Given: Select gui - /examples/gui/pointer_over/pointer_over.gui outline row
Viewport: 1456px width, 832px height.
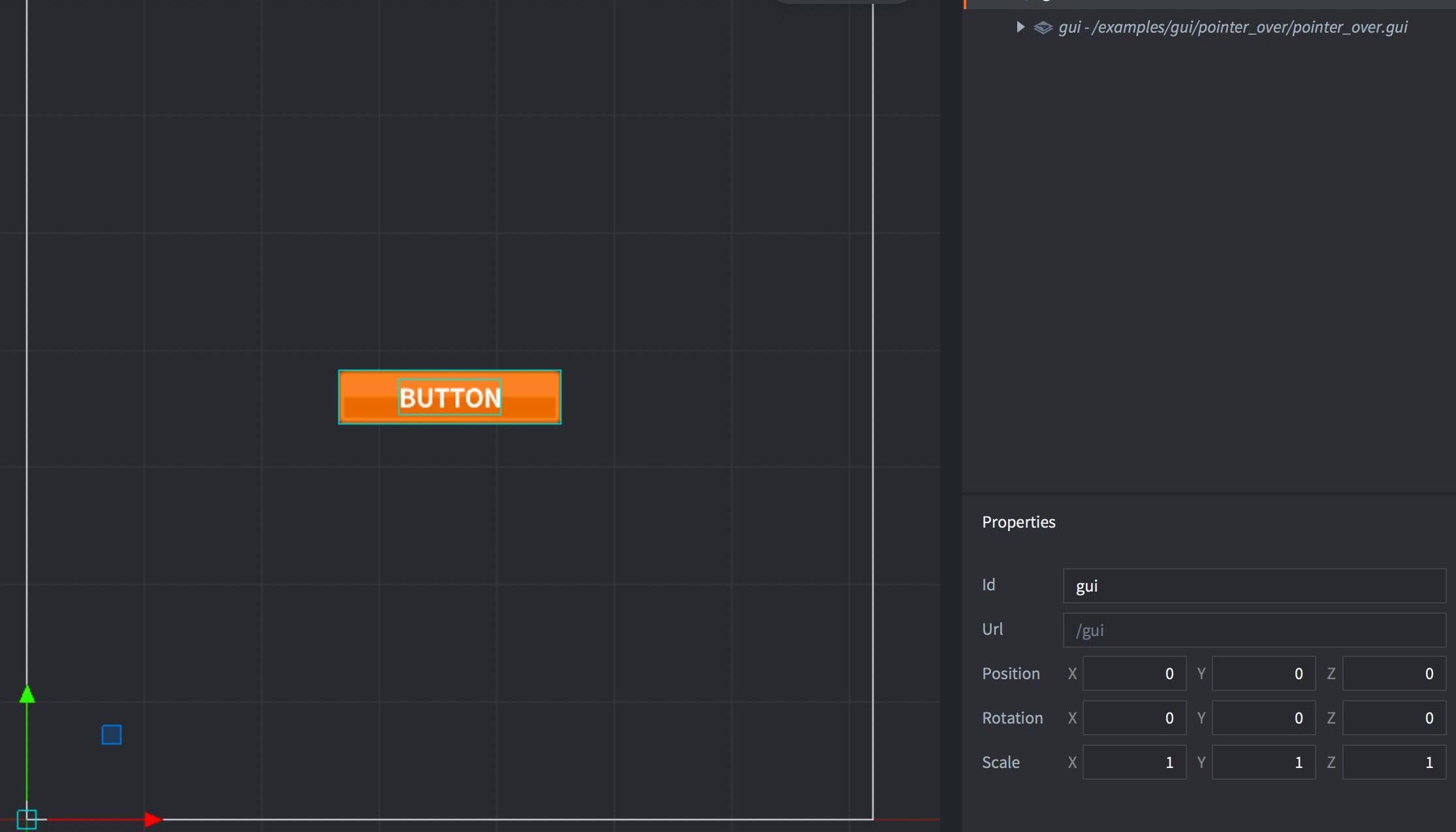Looking at the screenshot, I should pos(1209,27).
